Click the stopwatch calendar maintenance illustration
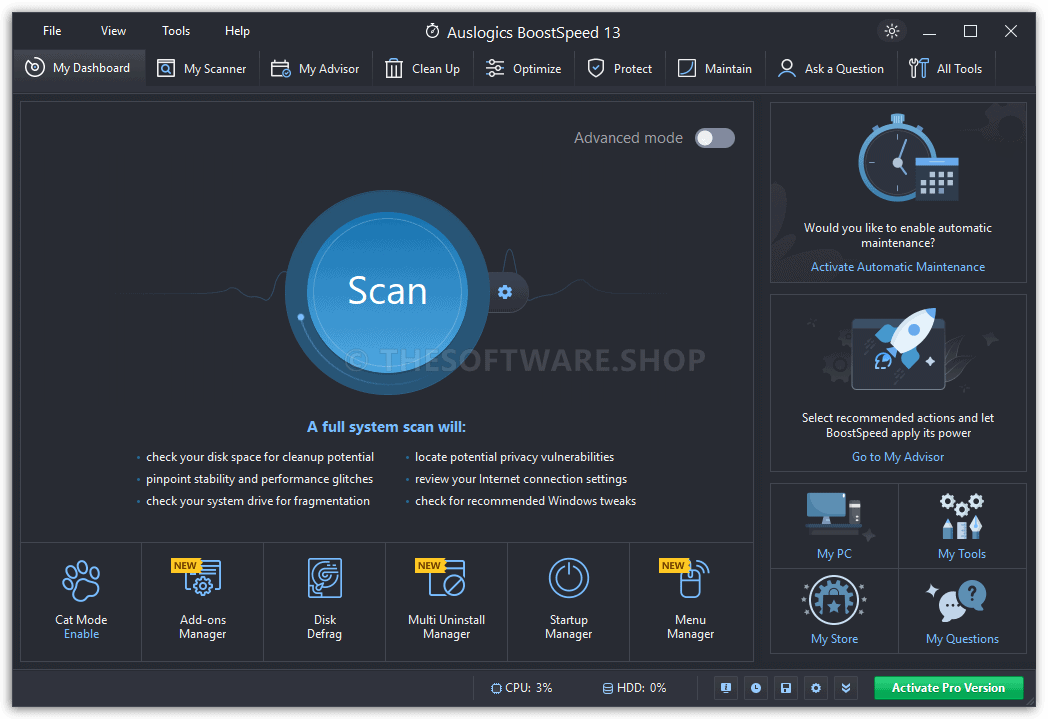This screenshot has width=1048, height=719. (908, 158)
